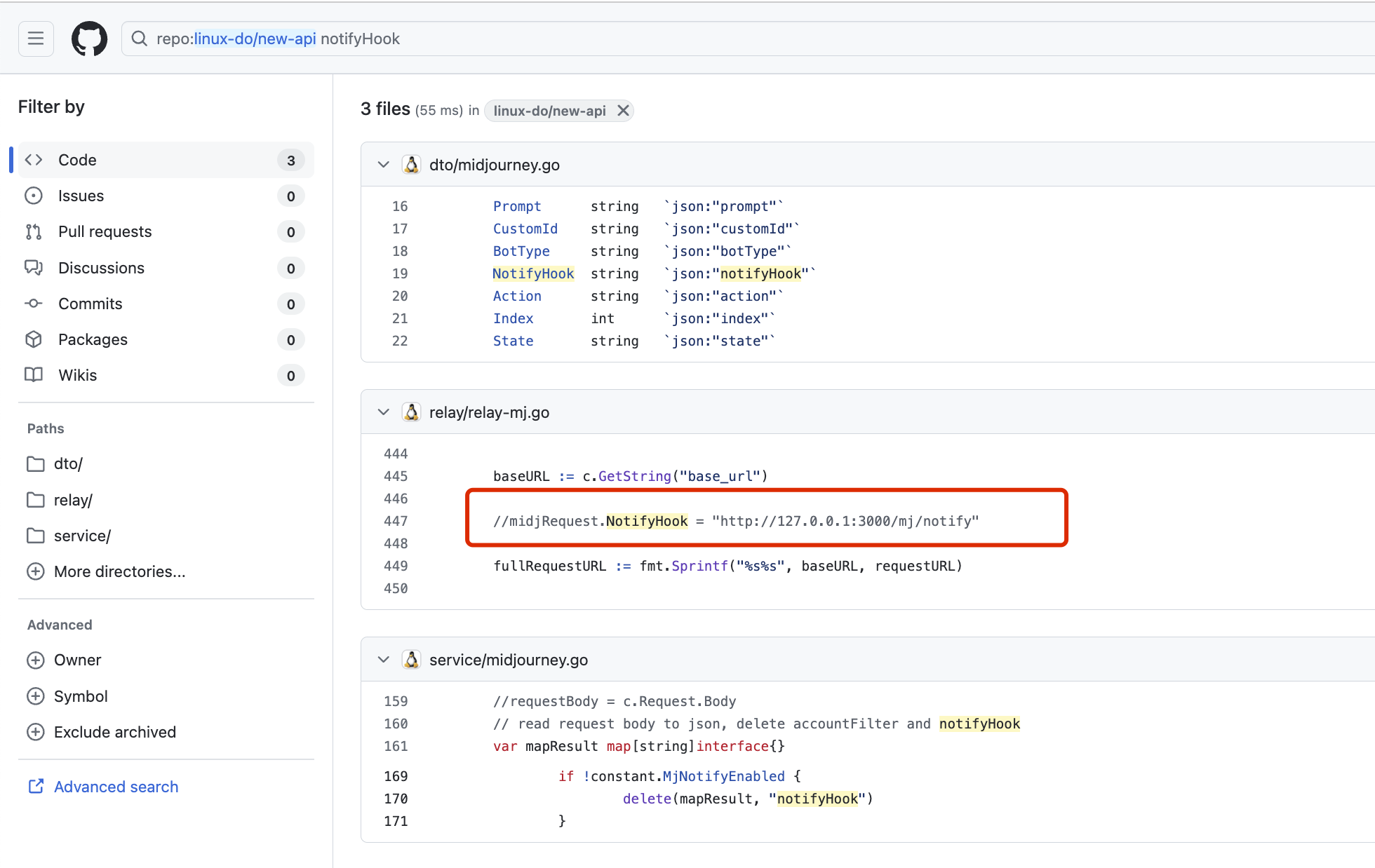Remove the linux-do/new-api repo filter
The image size is (1375, 868).
(622, 111)
